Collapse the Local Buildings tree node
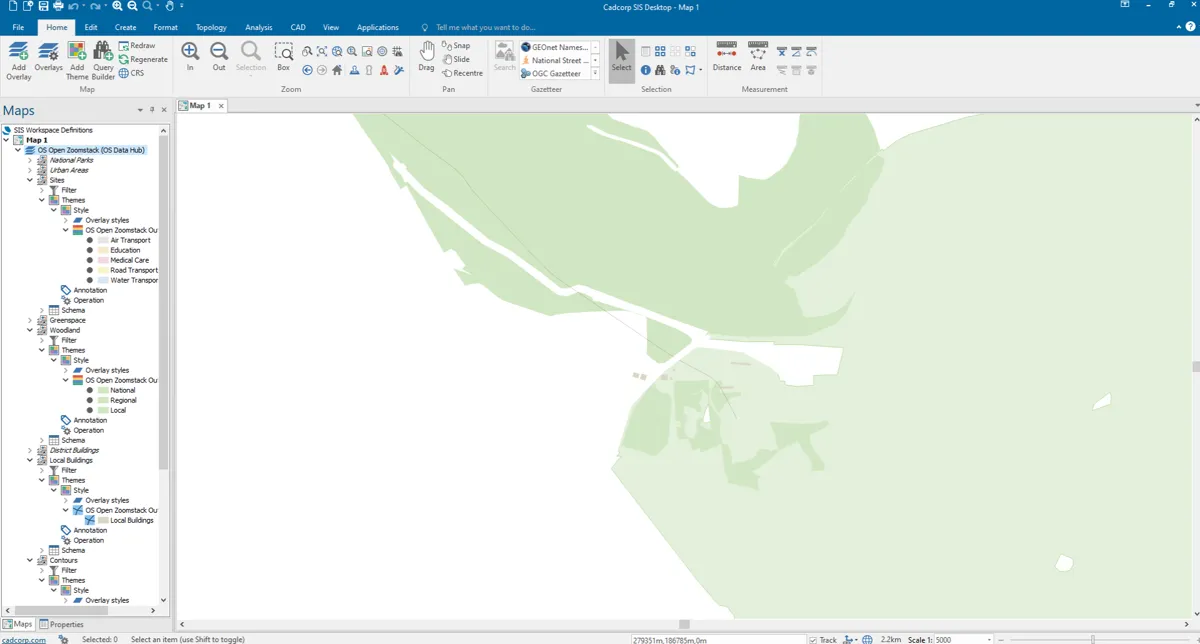Screen dimensions: 1200x644 click(29, 460)
